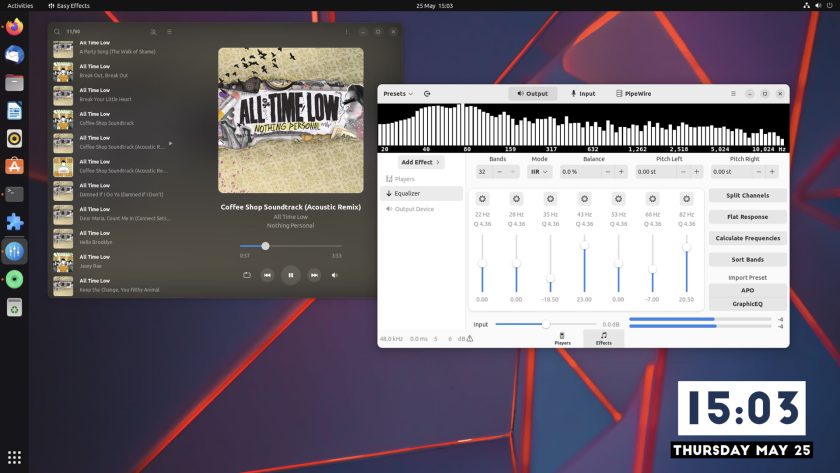Pause the playing song
The height and width of the screenshot is (473, 840).
pyautogui.click(x=290, y=275)
